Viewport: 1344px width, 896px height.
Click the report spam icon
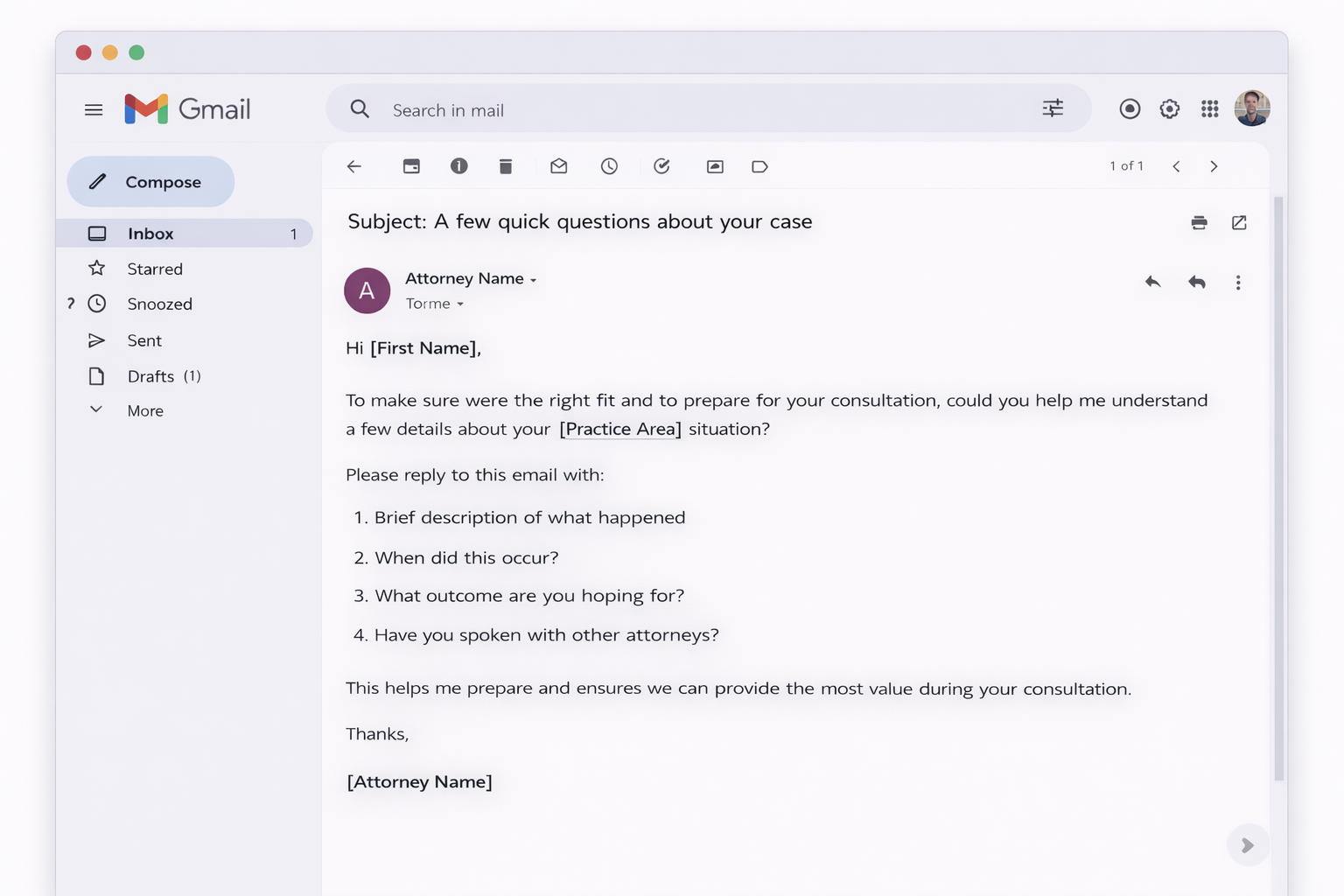459,166
